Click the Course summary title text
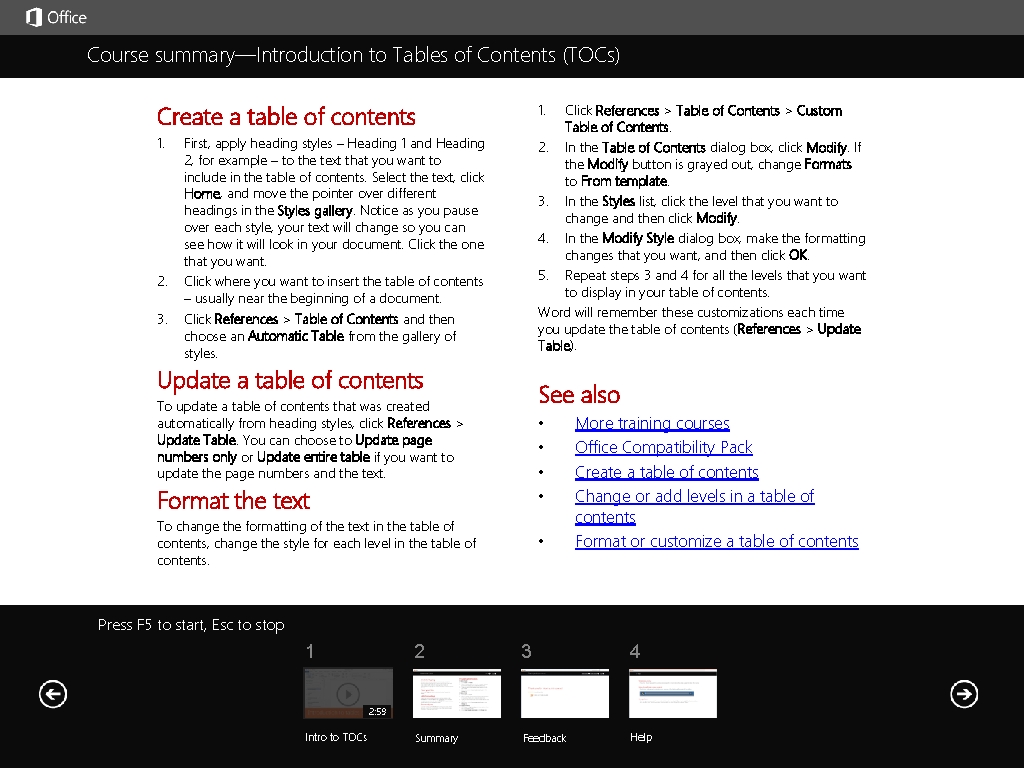1024x768 pixels. click(353, 55)
